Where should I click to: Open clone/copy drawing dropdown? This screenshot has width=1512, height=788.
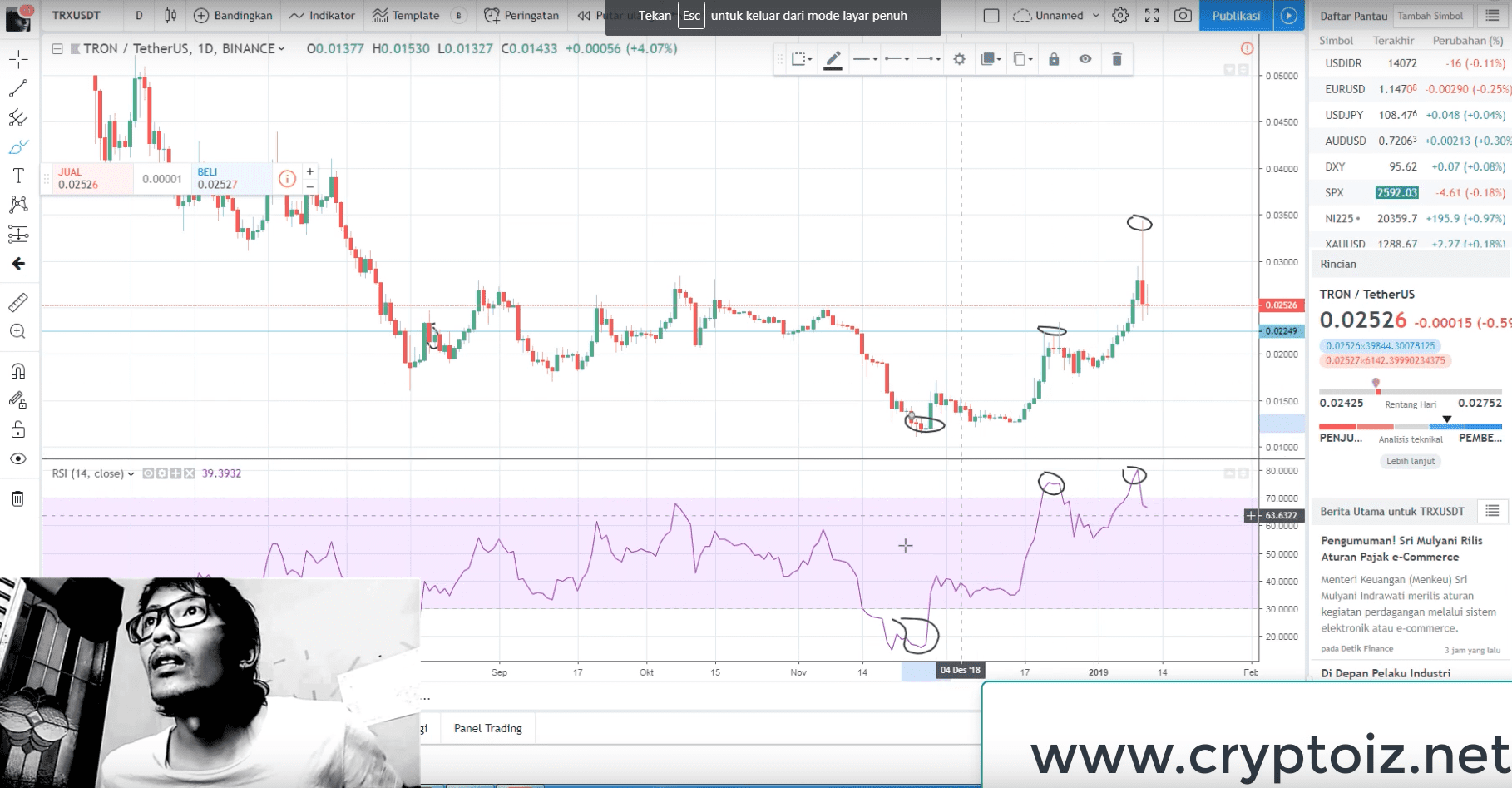pos(1022,59)
